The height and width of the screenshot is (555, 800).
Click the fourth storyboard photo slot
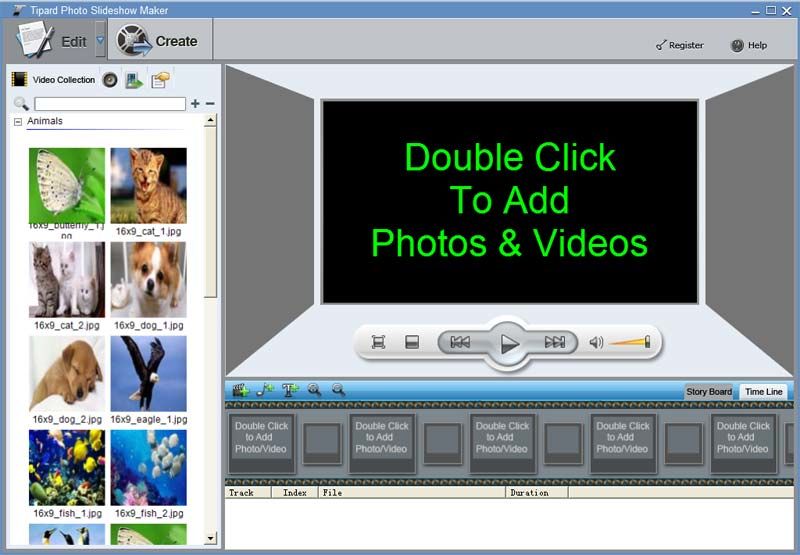pyautogui.click(x=623, y=443)
